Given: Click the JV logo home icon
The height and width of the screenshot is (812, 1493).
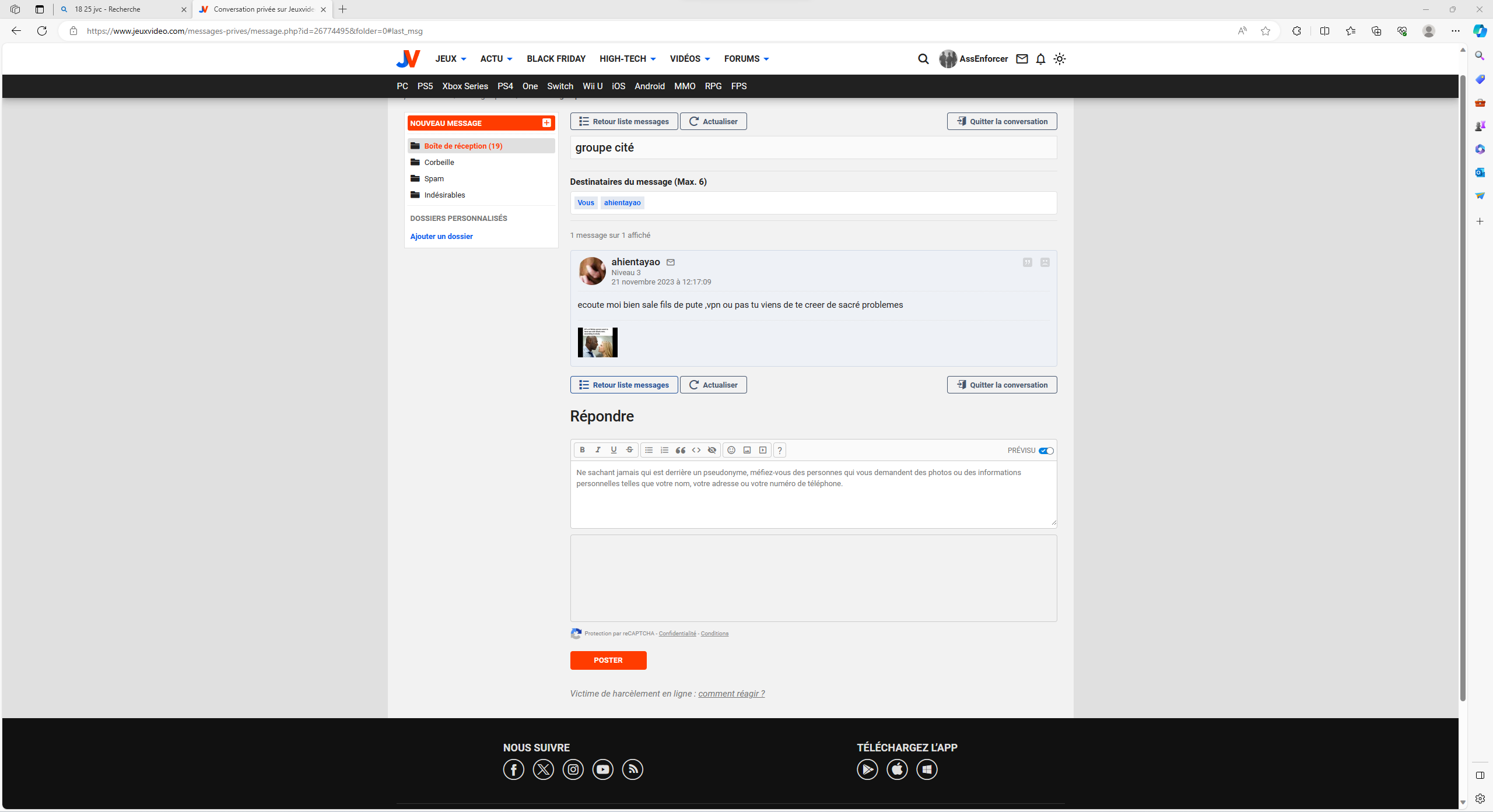Looking at the screenshot, I should coord(408,59).
